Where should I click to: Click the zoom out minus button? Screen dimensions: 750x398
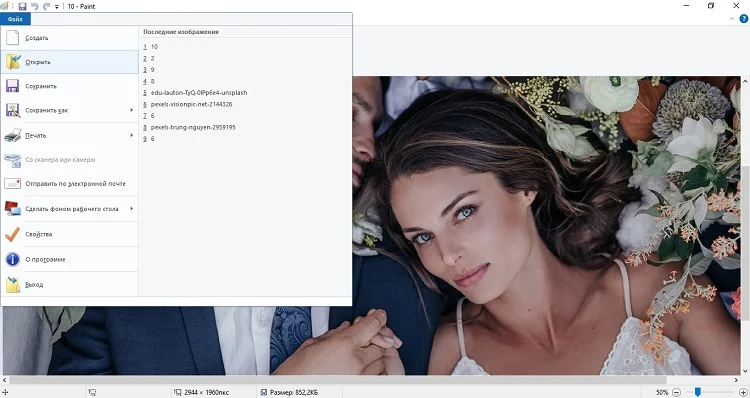[x=676, y=392]
